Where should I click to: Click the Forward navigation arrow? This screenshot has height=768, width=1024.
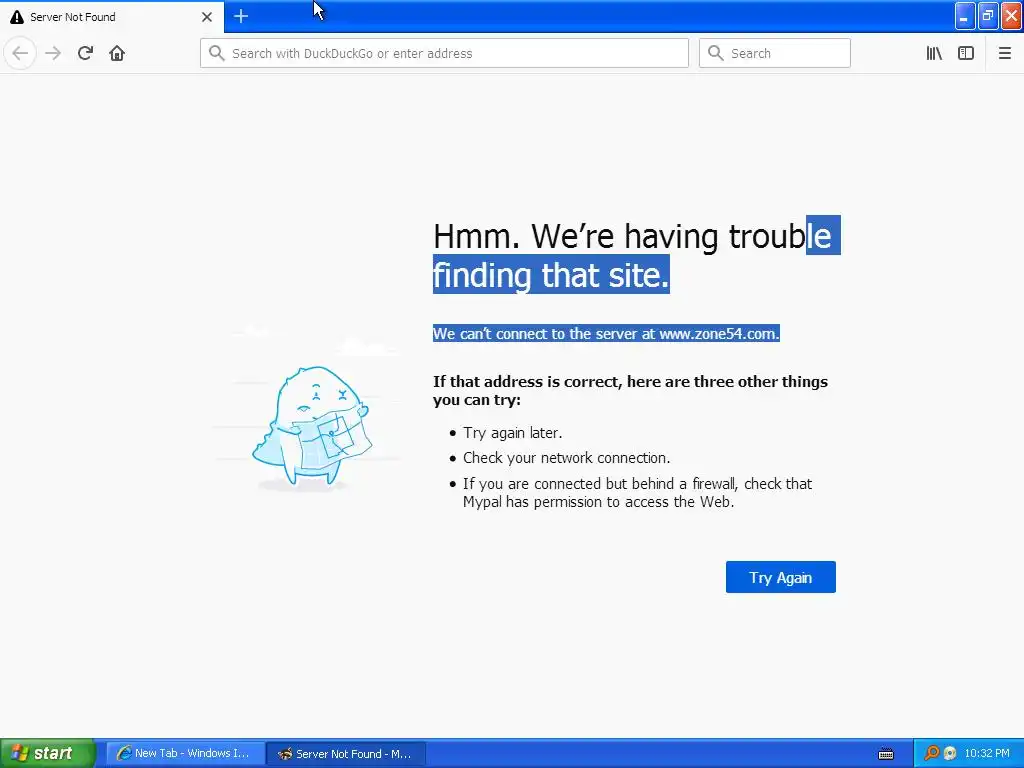53,53
